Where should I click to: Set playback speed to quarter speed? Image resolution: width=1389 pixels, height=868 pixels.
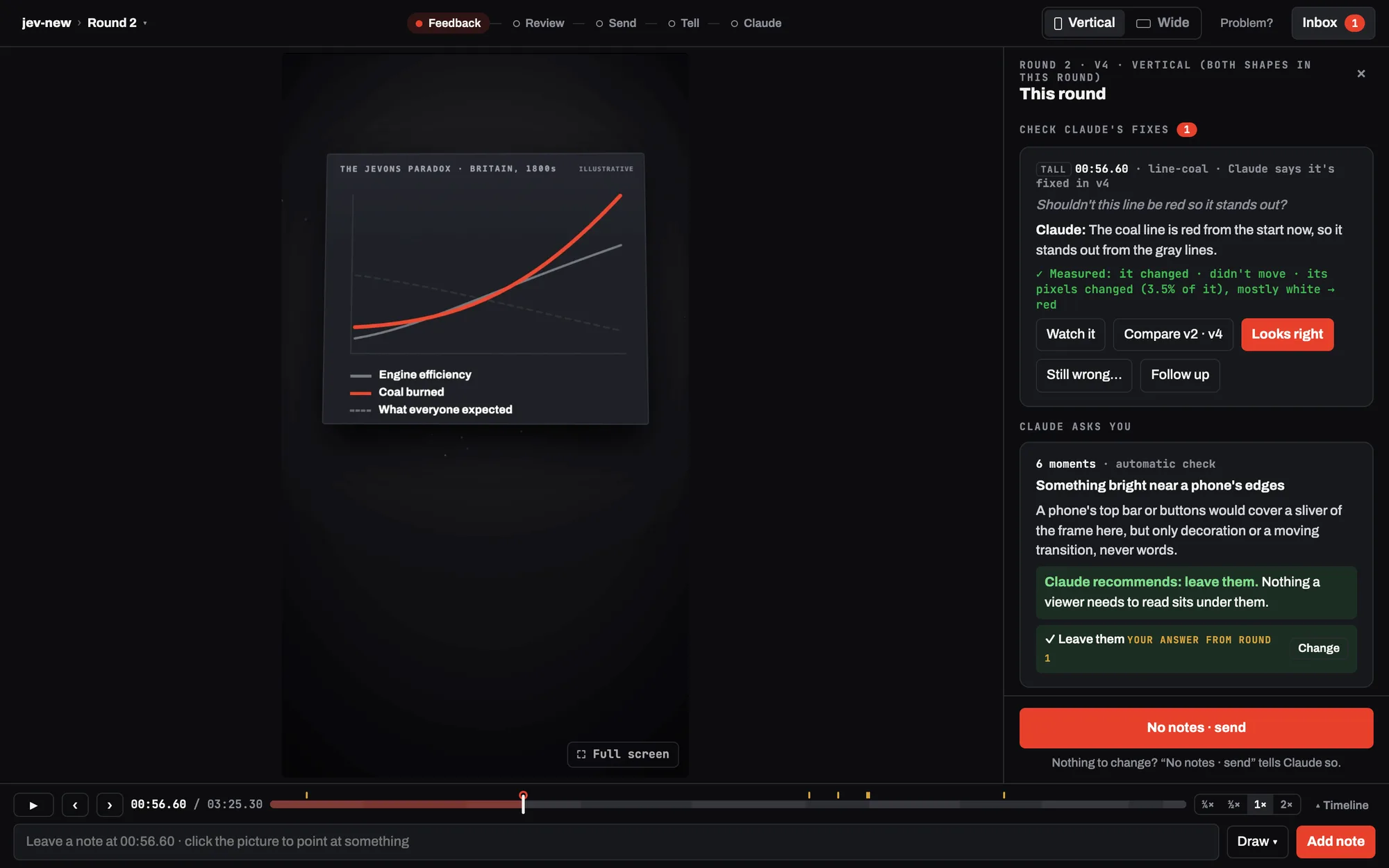[x=1208, y=805]
